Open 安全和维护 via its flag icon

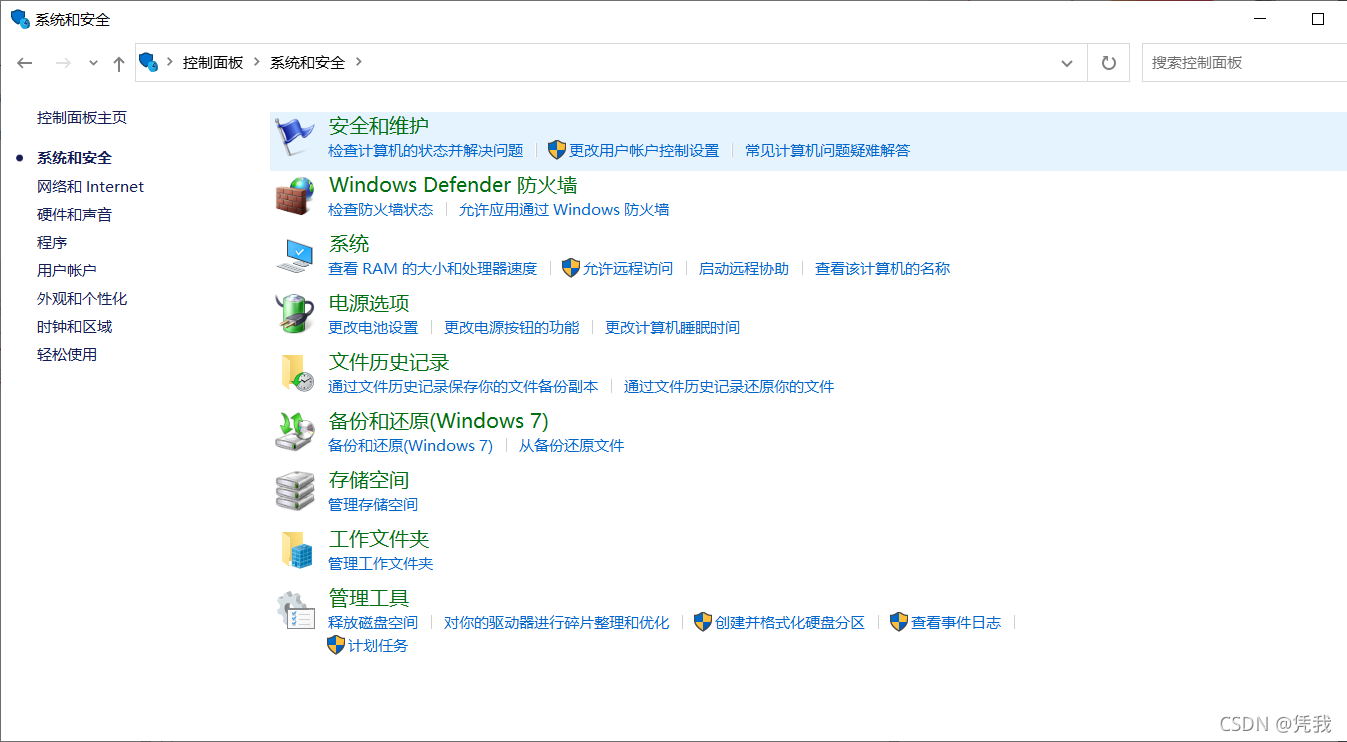pos(294,135)
